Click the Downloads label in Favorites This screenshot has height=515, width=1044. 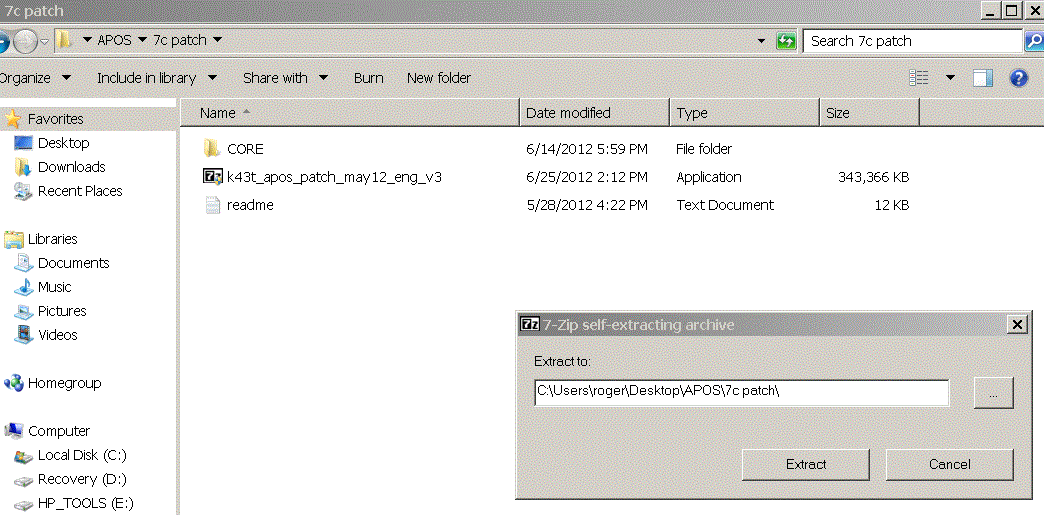point(71,167)
